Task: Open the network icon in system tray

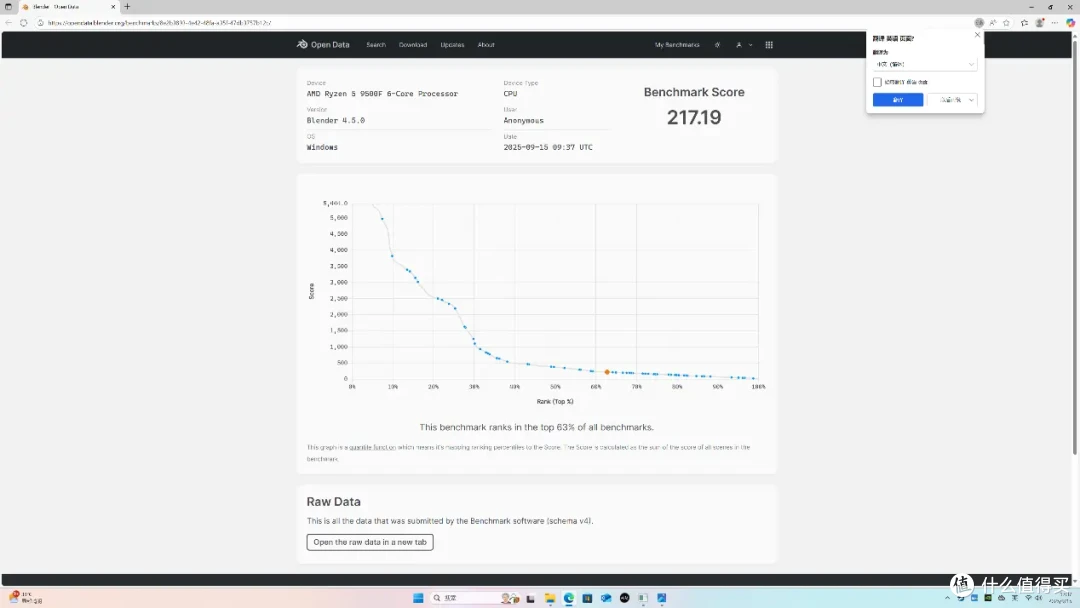Action: click(x=1028, y=598)
